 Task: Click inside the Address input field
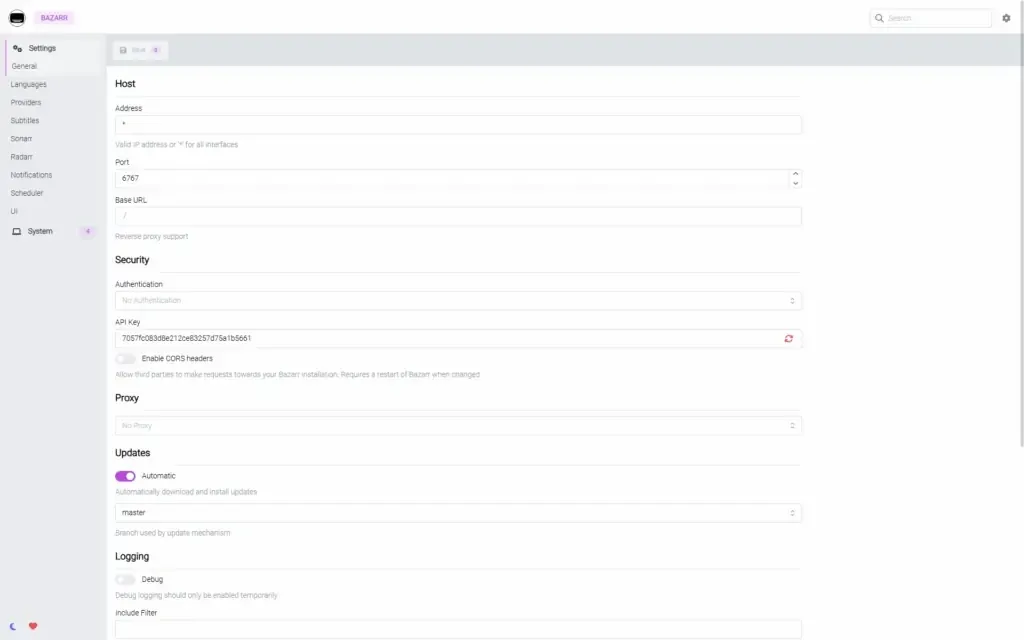click(x=456, y=124)
